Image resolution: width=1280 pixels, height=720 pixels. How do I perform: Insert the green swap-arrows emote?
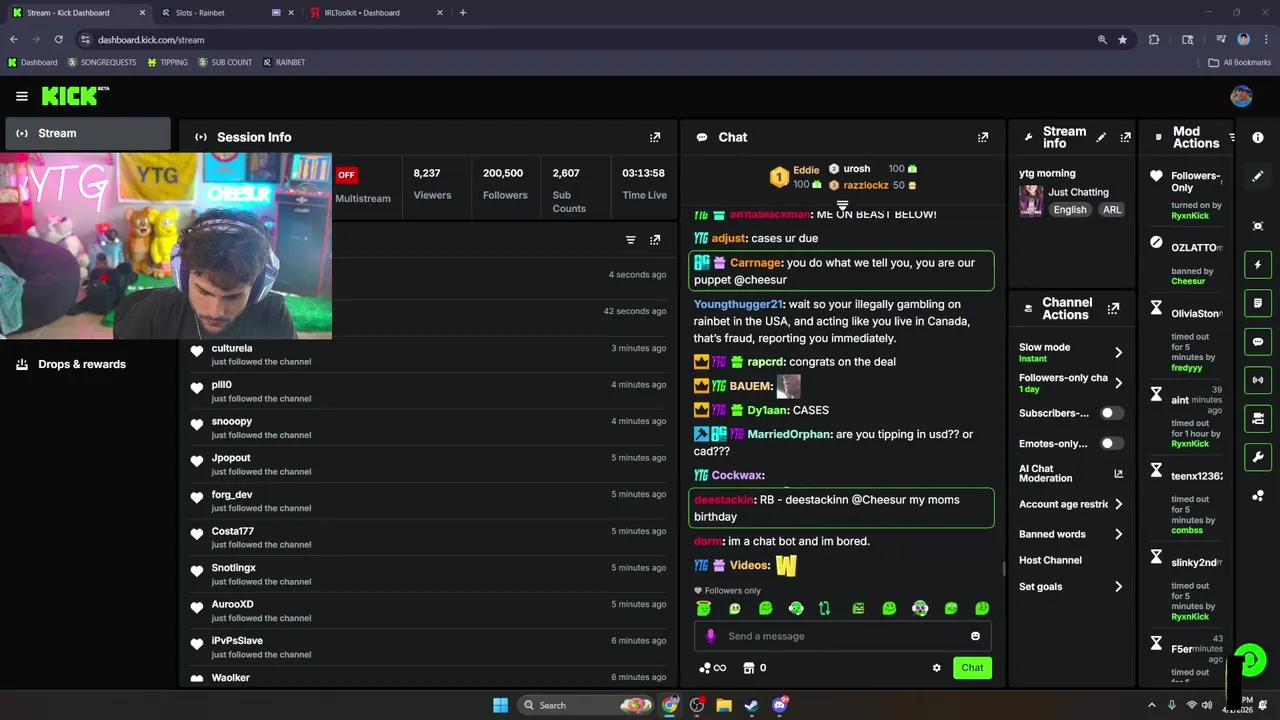point(825,608)
